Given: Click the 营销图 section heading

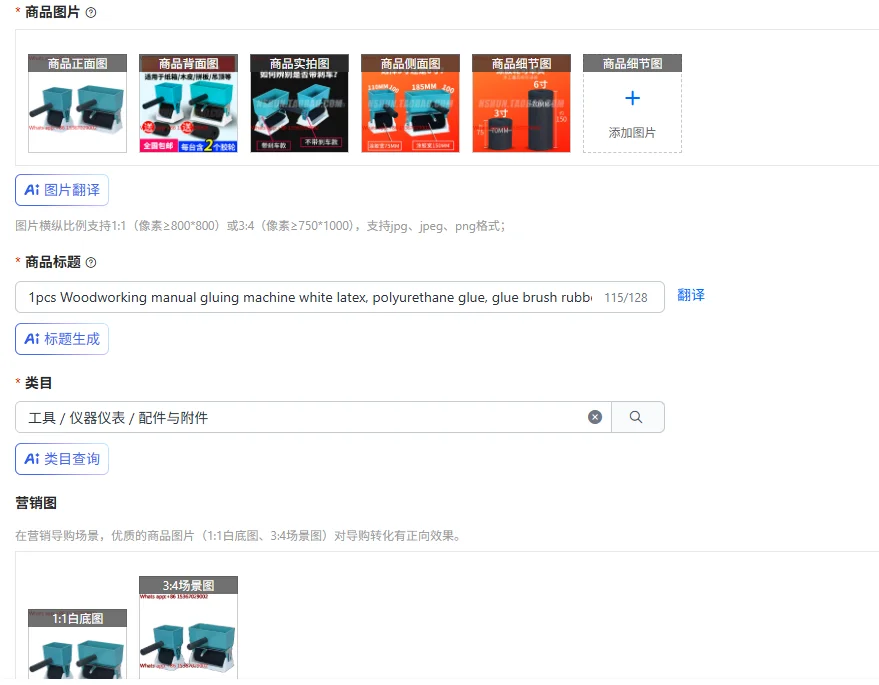Looking at the screenshot, I should pyautogui.click(x=36, y=503).
